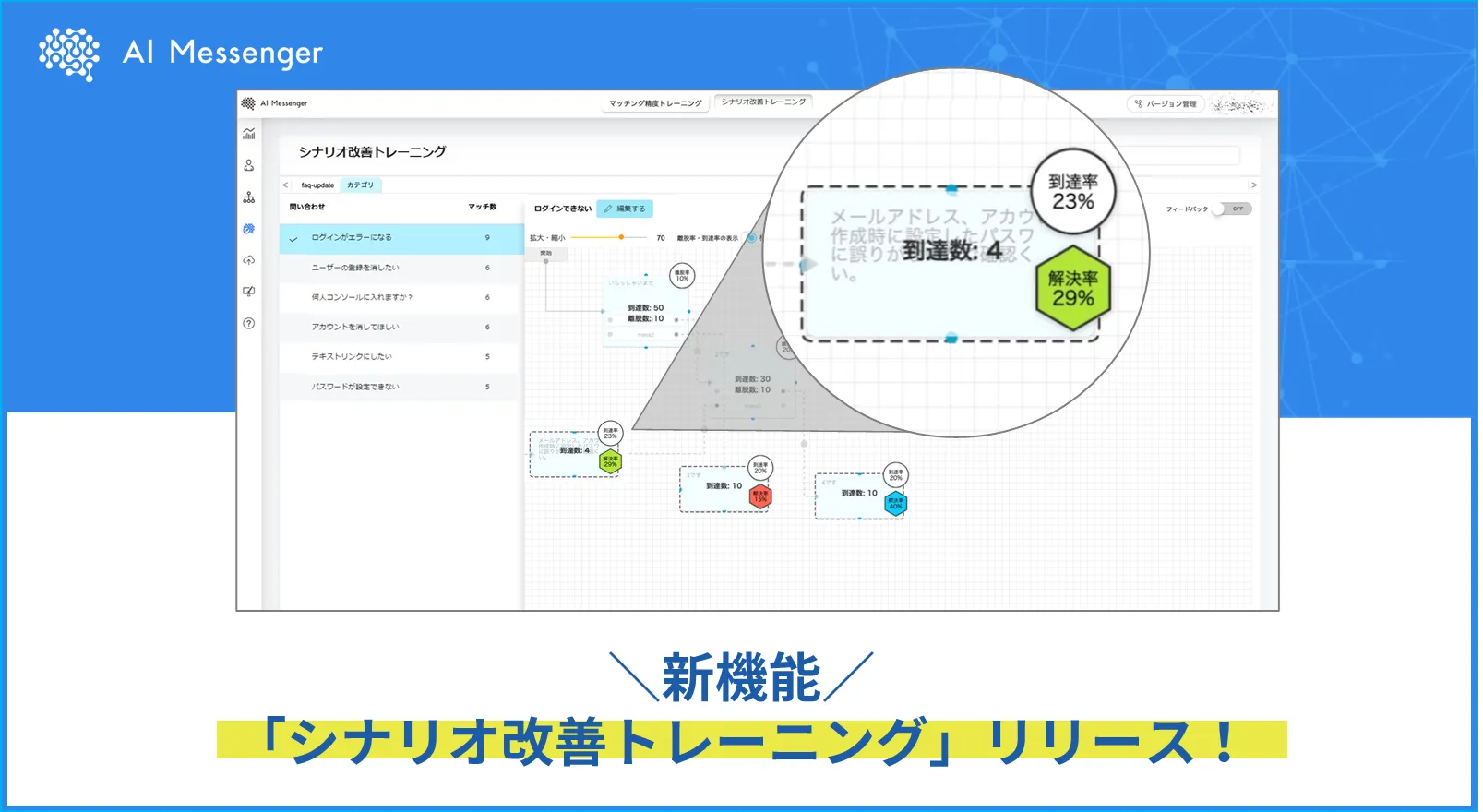Image resolution: width=1483 pixels, height=812 pixels.
Task: Toggle the フィードバック OFF switch
Action: point(1232,209)
